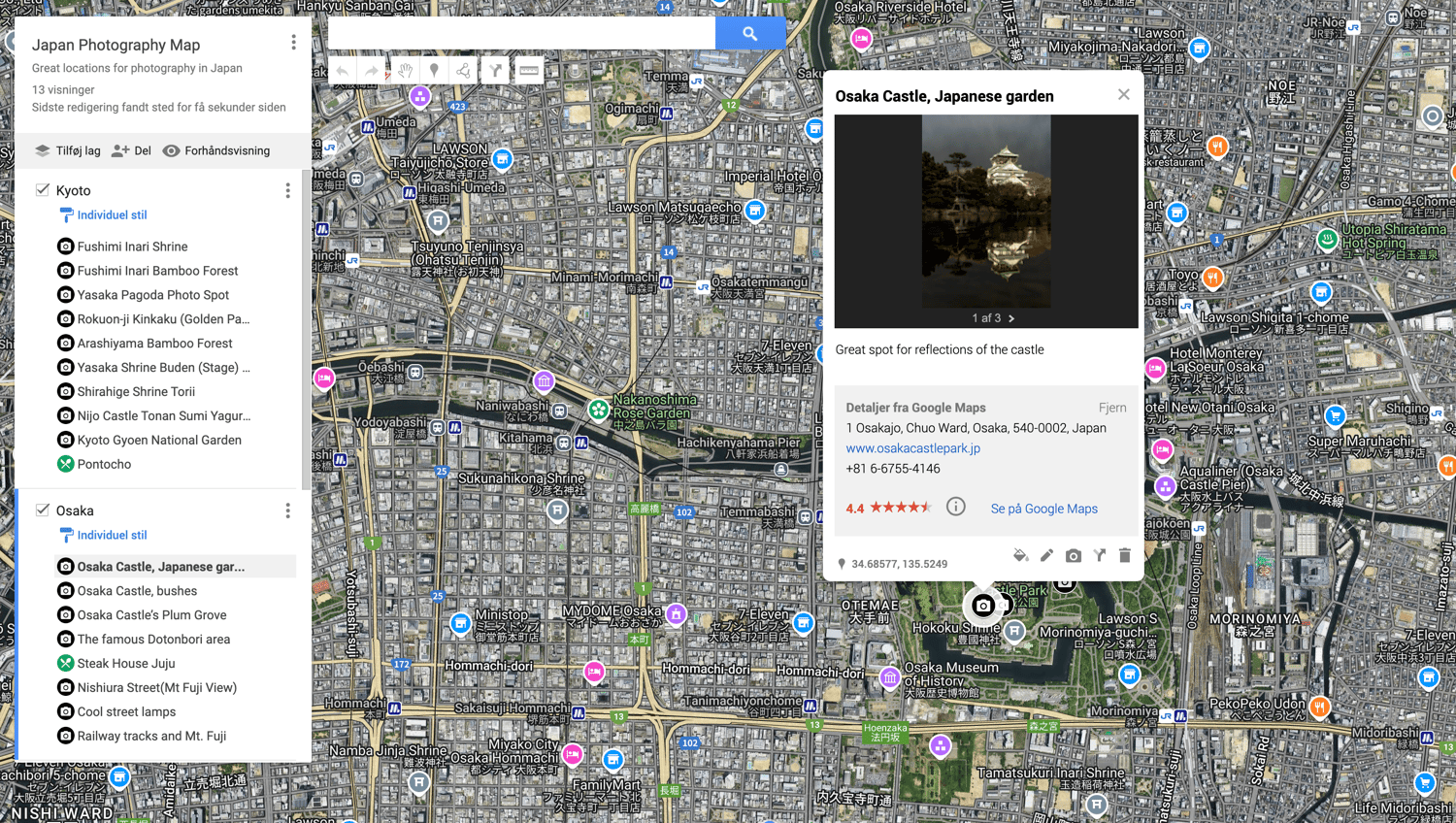This screenshot has width=1456, height=823.
Task: Select Osaka Castle, bushes item
Action: pyautogui.click(x=137, y=591)
